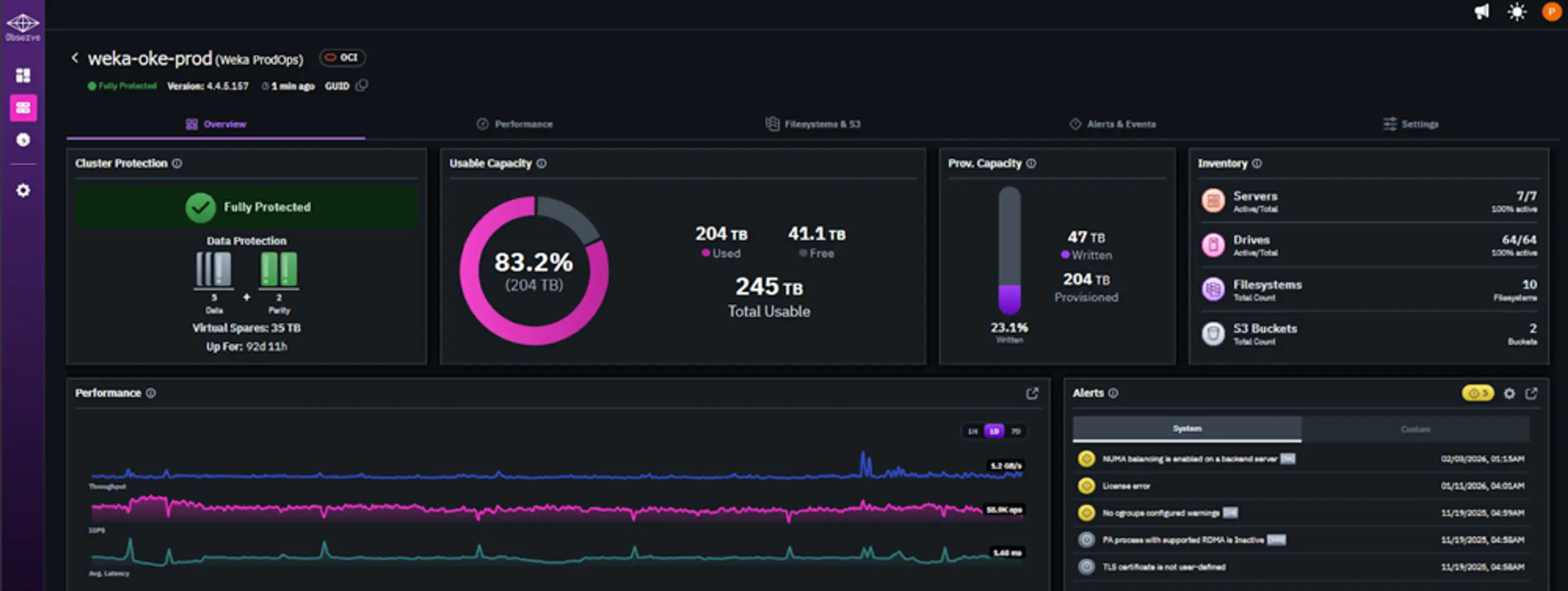Open the round globe icon in the sidebar

[23, 140]
